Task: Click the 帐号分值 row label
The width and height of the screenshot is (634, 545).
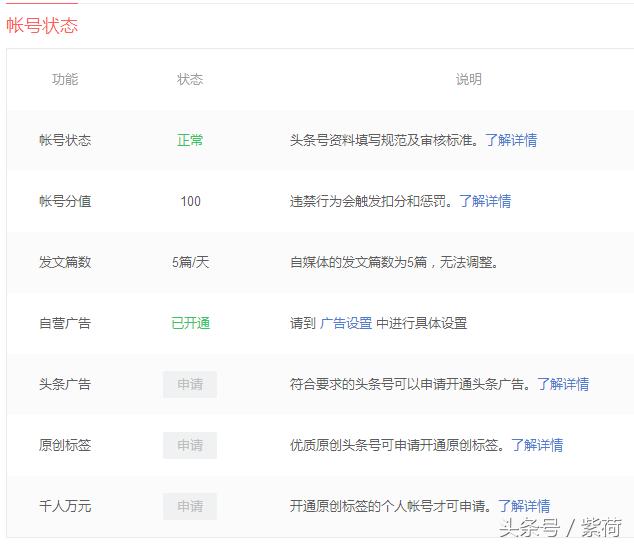Action: point(65,201)
